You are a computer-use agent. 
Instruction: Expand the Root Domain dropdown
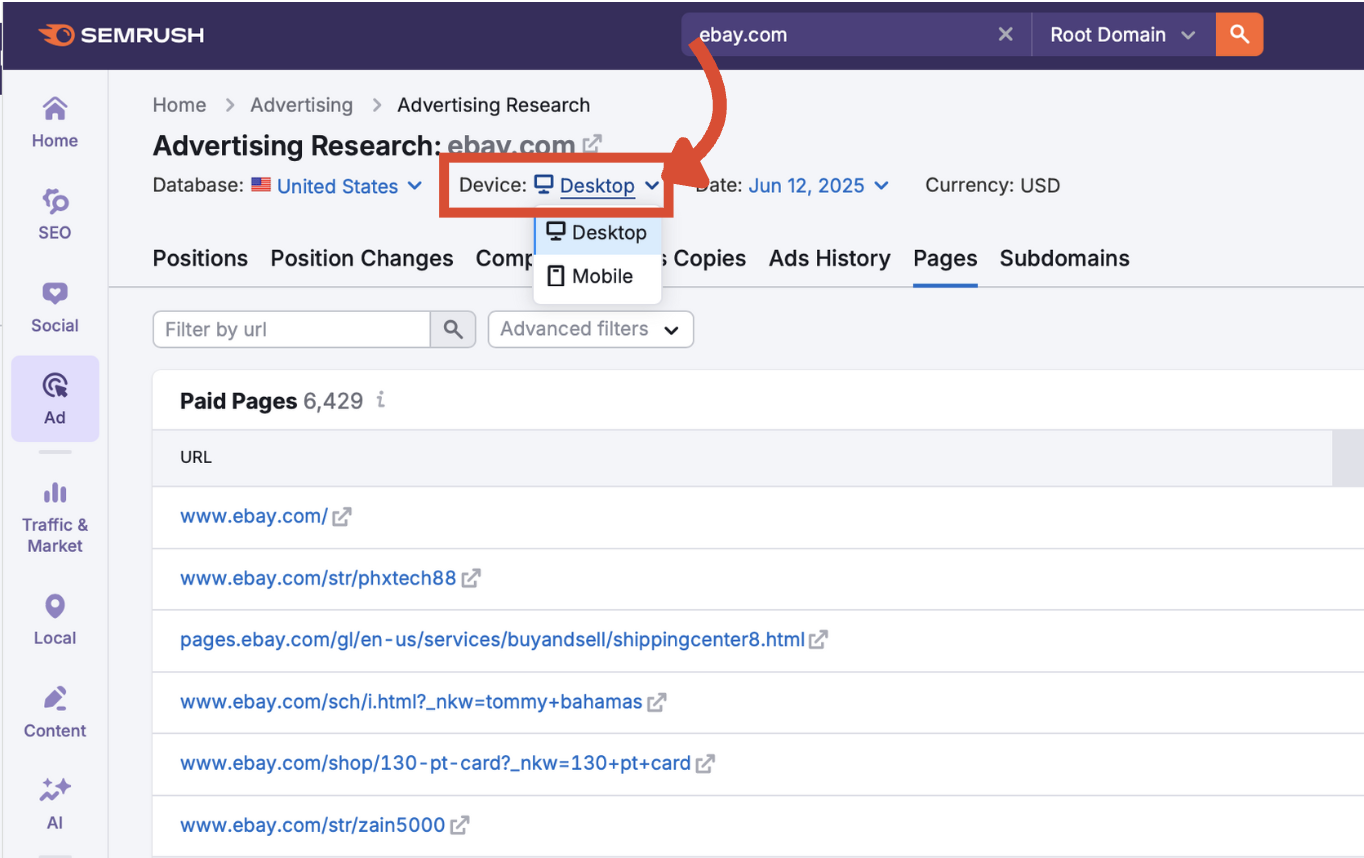[x=1122, y=35]
